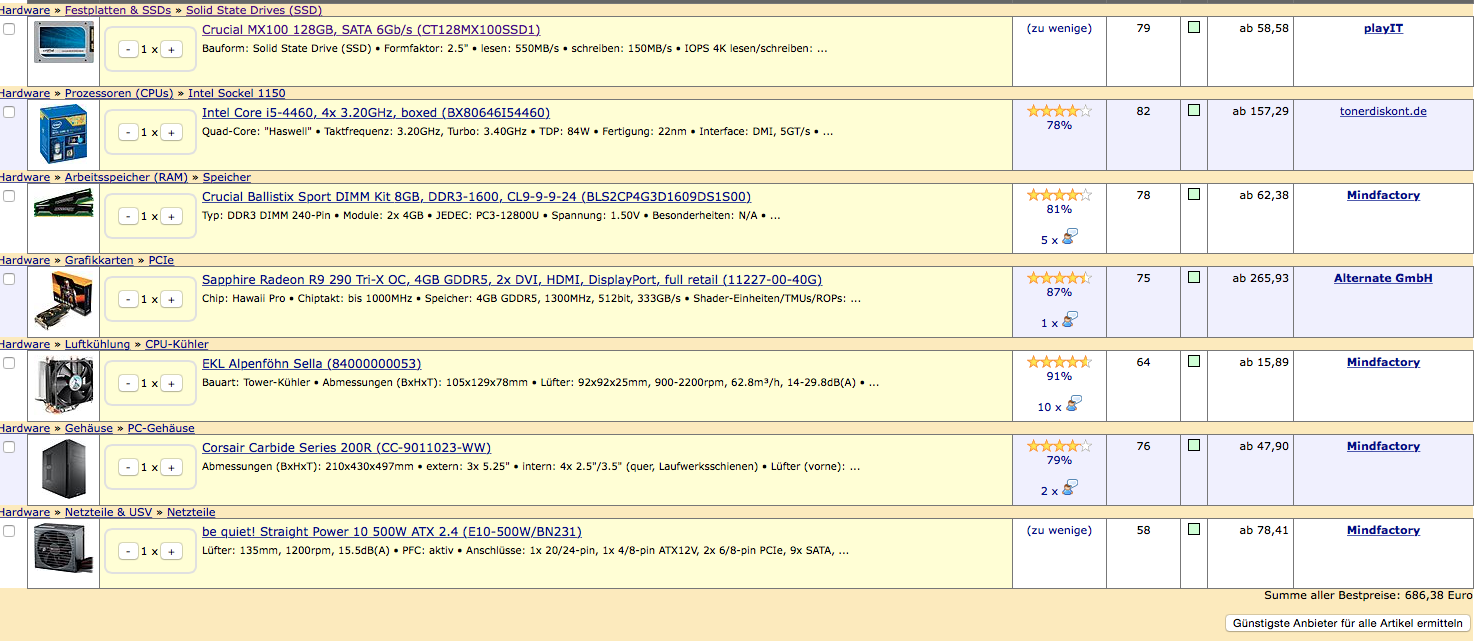Decrease quantity of Intel Core i5-4460
Screen dimensions: 1484x641
128,132
